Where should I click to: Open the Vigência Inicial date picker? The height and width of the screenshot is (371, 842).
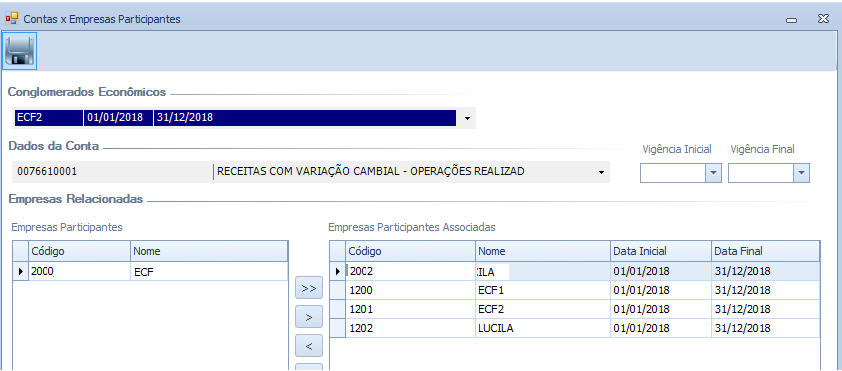click(x=713, y=173)
